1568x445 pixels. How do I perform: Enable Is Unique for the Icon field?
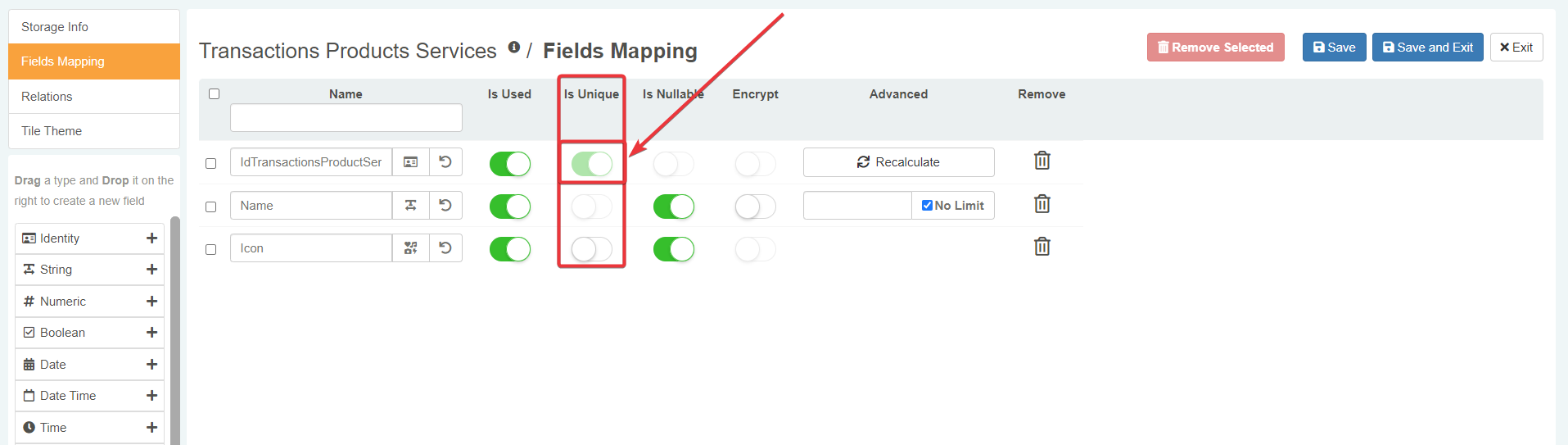point(591,249)
